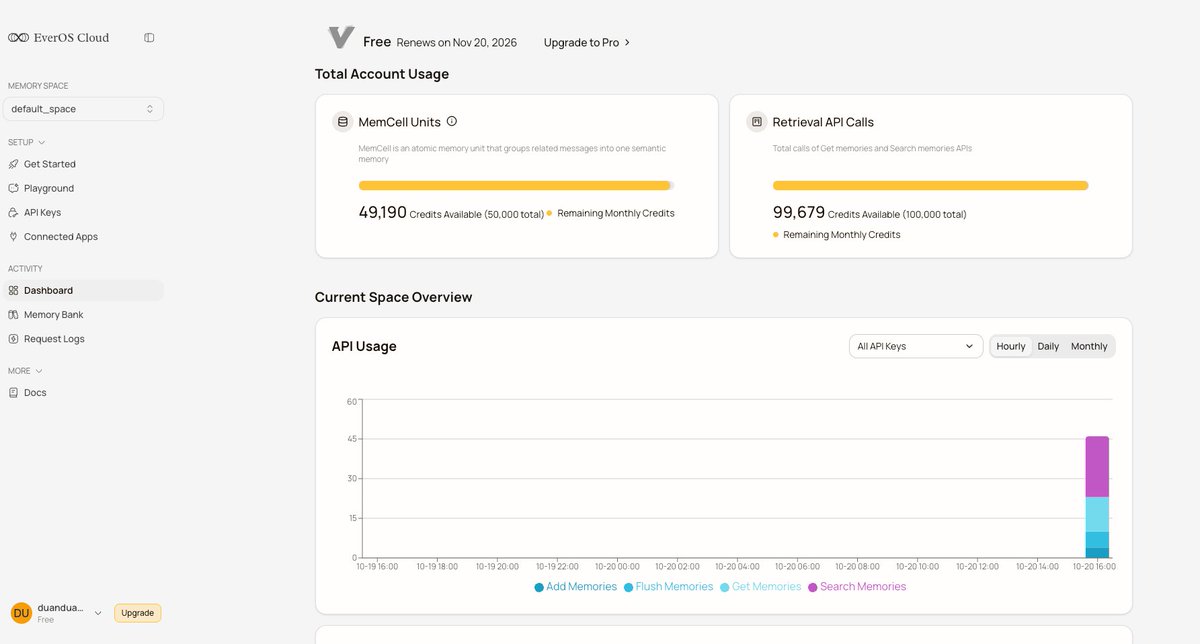Collapse the SETUP section chevron
This screenshot has height=644, width=1200.
click(42, 143)
